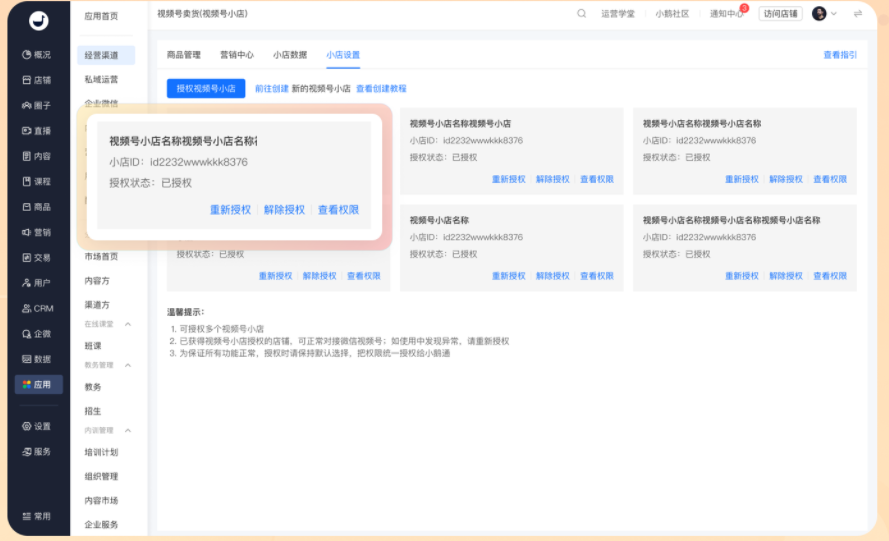Click 重新授权 on top-right shop card

point(742,179)
